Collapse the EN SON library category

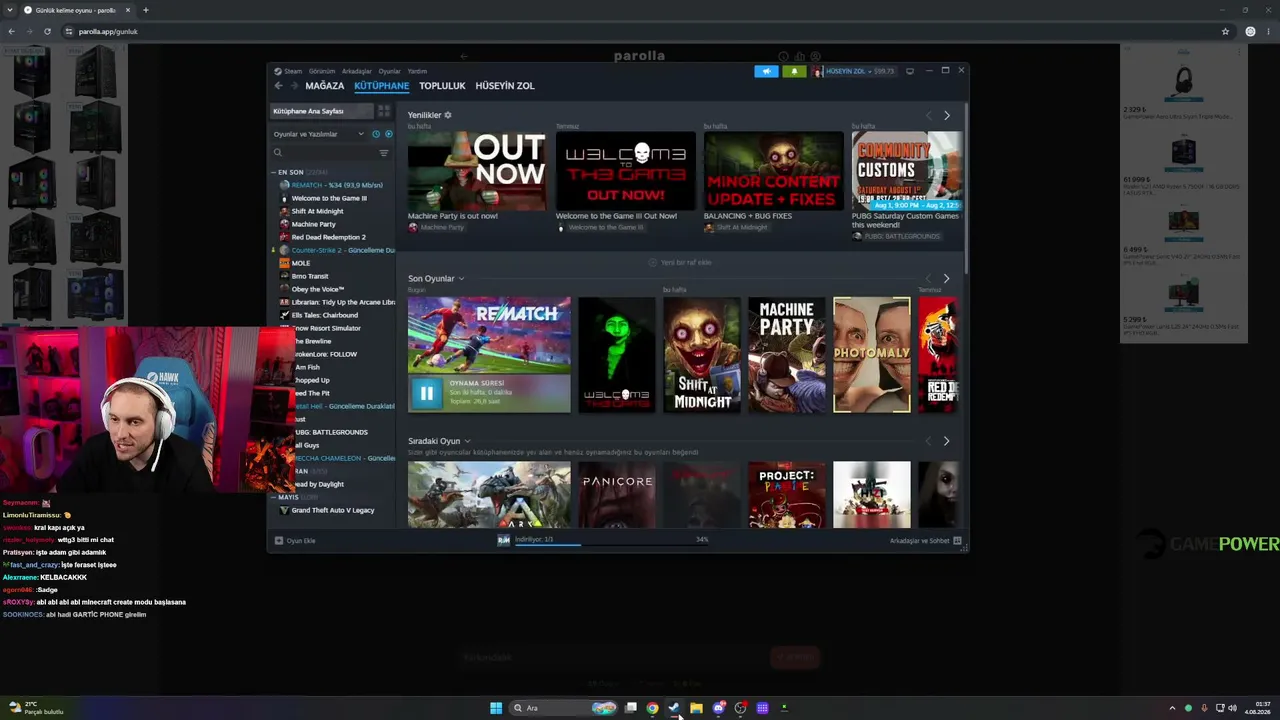click(x=273, y=172)
